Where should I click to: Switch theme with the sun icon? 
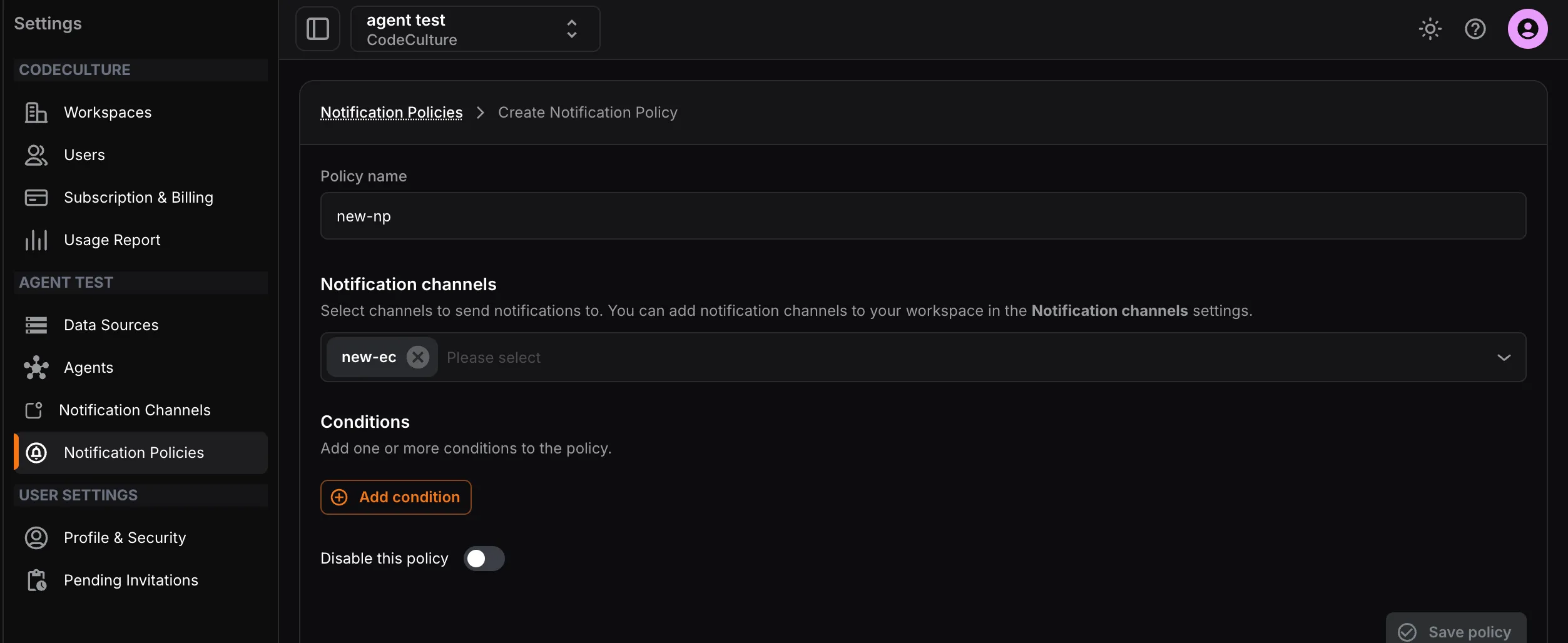coord(1430,29)
